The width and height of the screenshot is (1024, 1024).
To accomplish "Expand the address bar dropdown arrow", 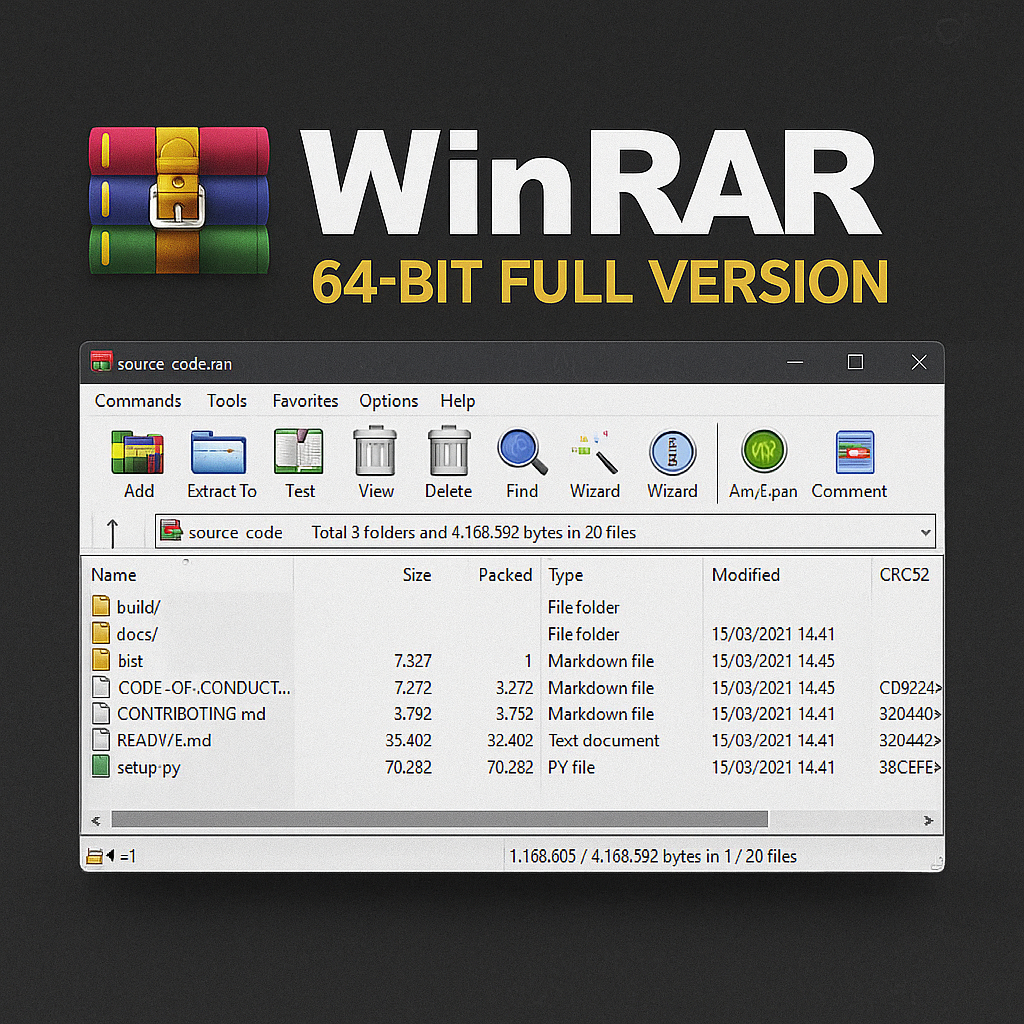I will tap(925, 532).
